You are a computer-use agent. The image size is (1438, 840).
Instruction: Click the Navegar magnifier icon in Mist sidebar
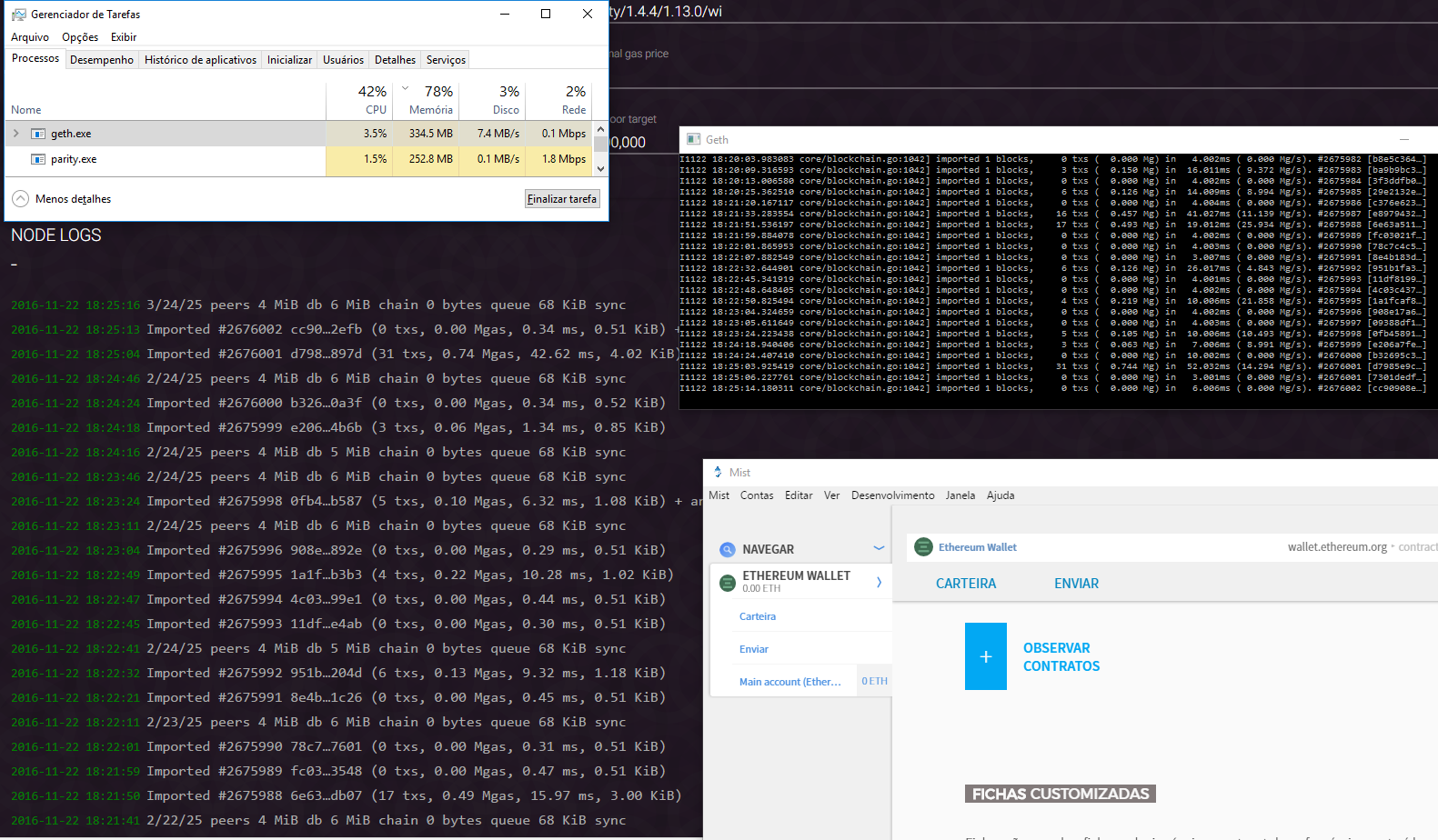click(727, 549)
